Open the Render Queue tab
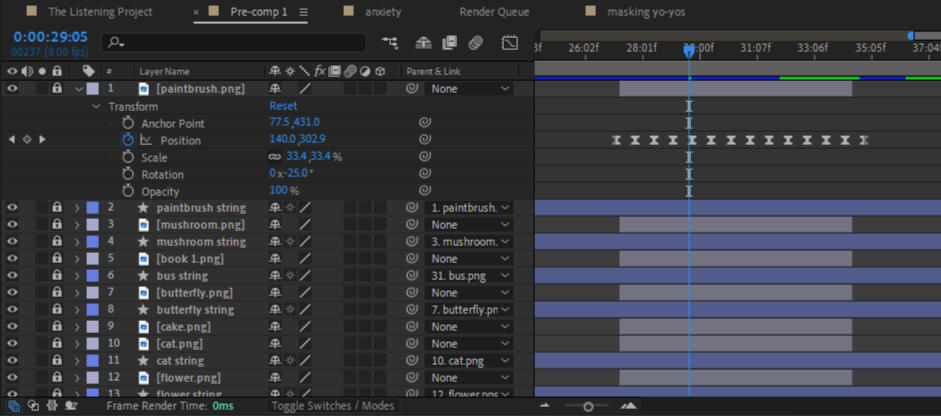Screen dimensions: 941x416 click(493, 12)
